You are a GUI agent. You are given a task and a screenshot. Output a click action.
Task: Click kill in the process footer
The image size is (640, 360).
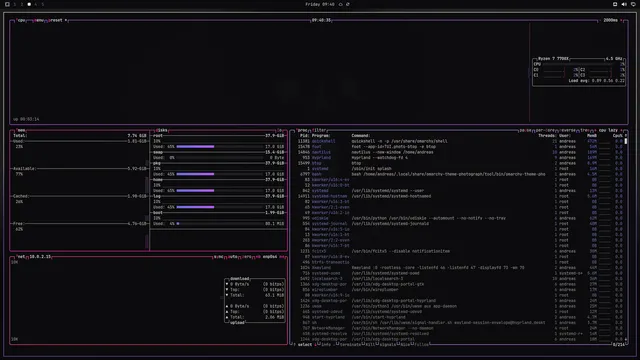(370, 344)
